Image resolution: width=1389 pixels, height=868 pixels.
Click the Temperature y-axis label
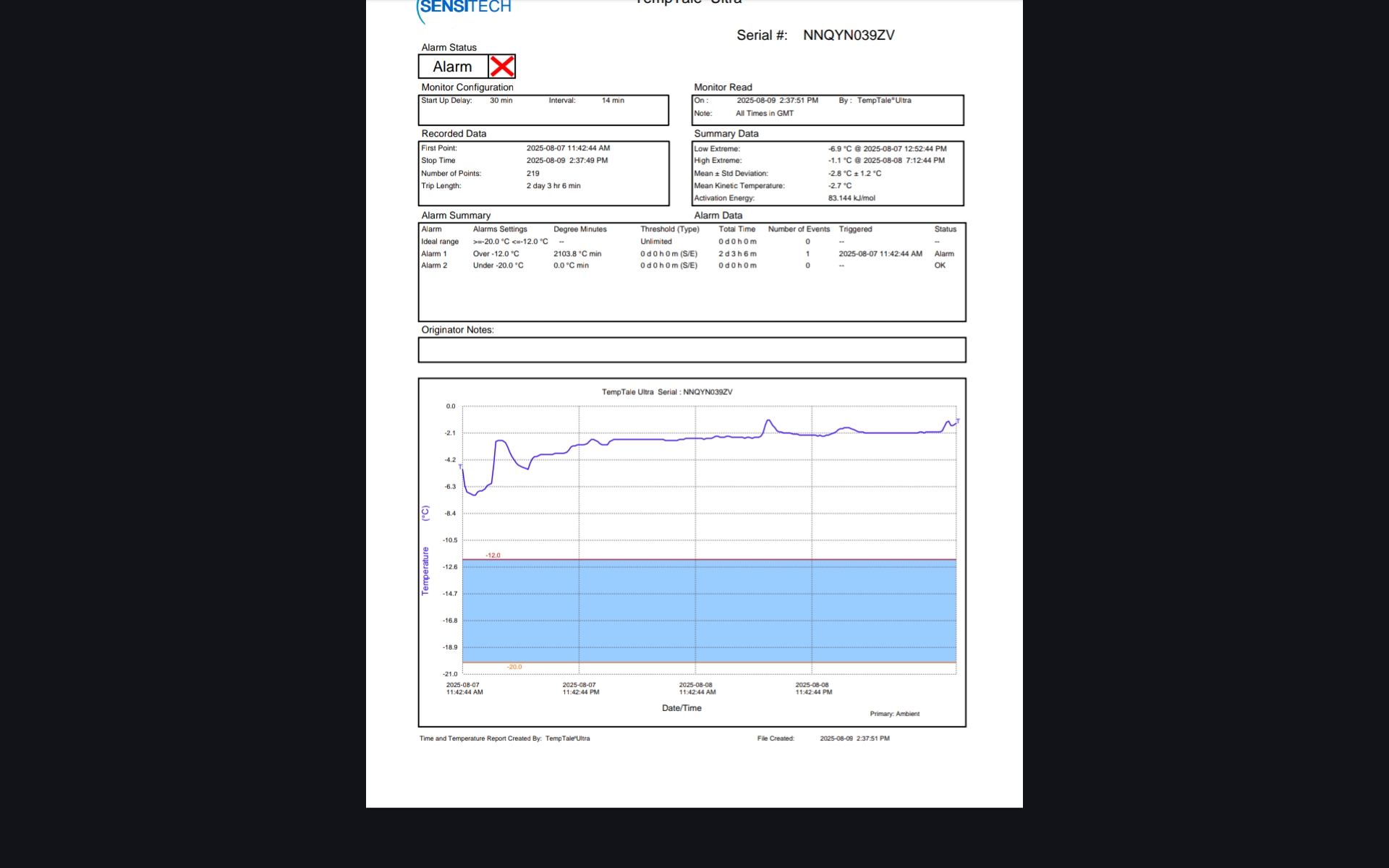425,571
